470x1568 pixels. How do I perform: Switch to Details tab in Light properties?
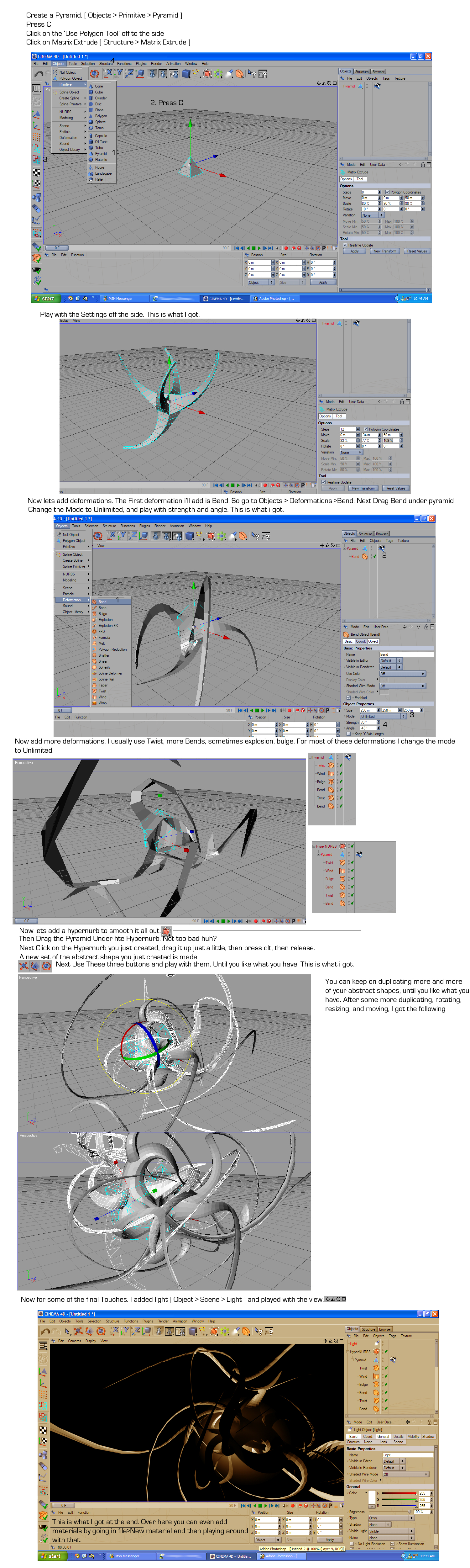coord(398,1437)
